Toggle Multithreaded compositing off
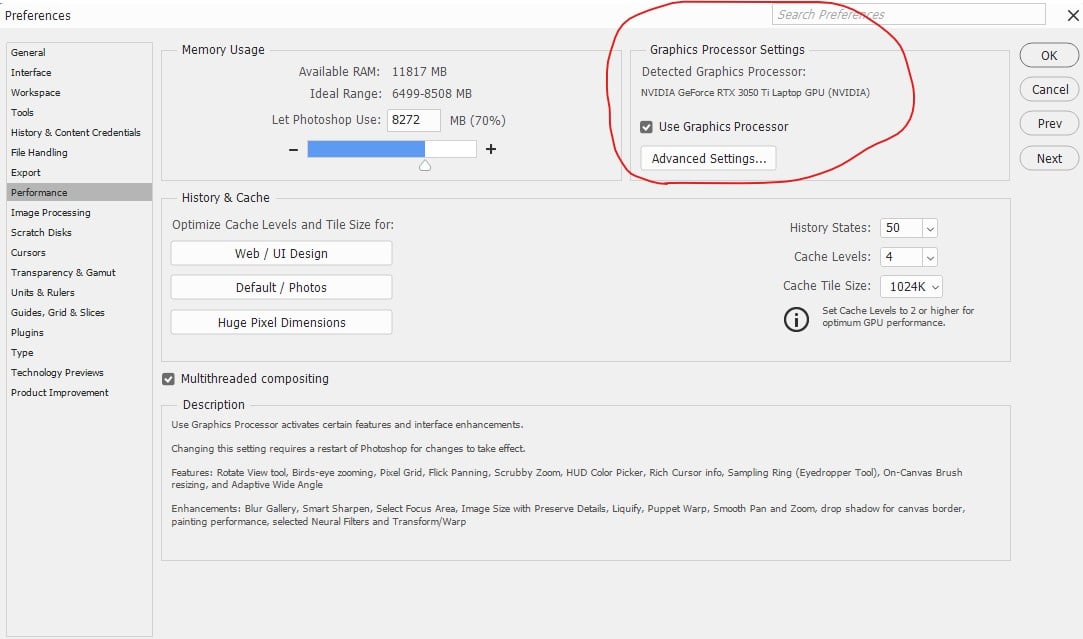The width and height of the screenshot is (1083, 639). [x=166, y=379]
